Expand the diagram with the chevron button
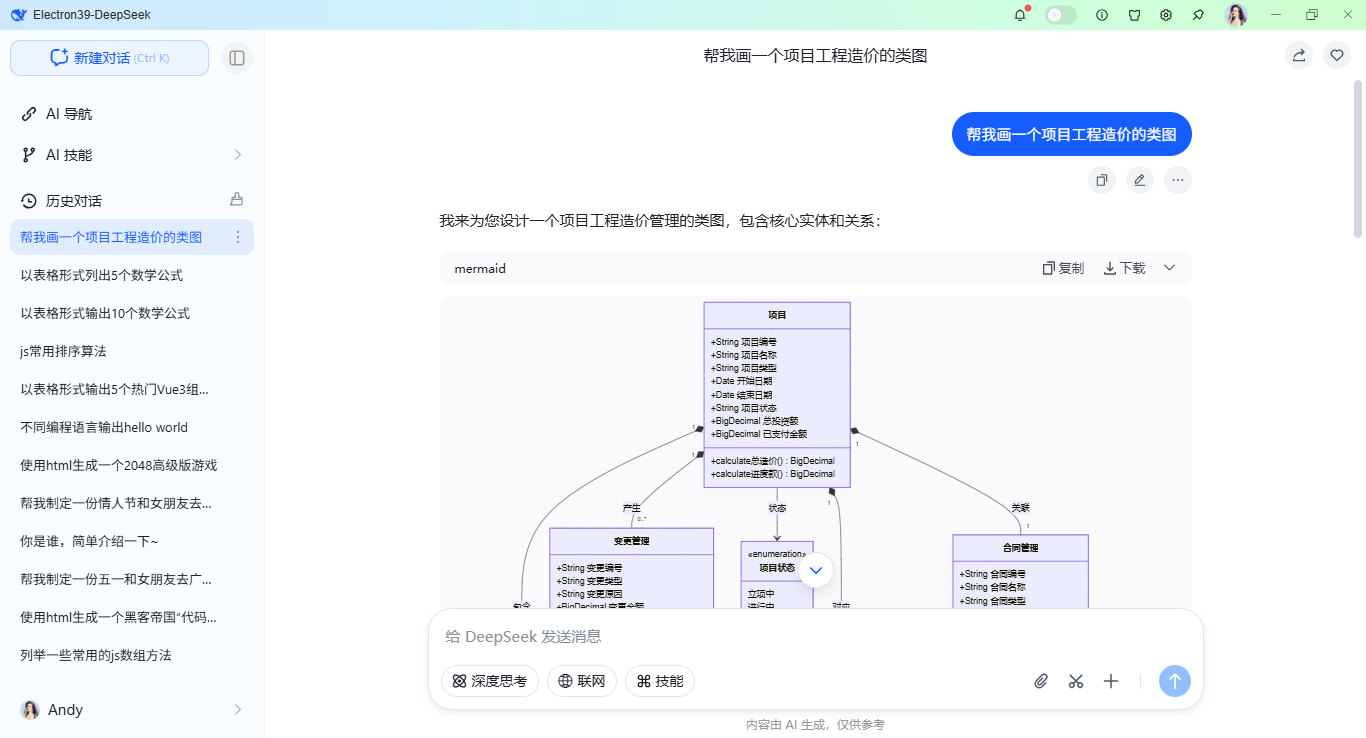Image resolution: width=1366 pixels, height=738 pixels. (815, 569)
